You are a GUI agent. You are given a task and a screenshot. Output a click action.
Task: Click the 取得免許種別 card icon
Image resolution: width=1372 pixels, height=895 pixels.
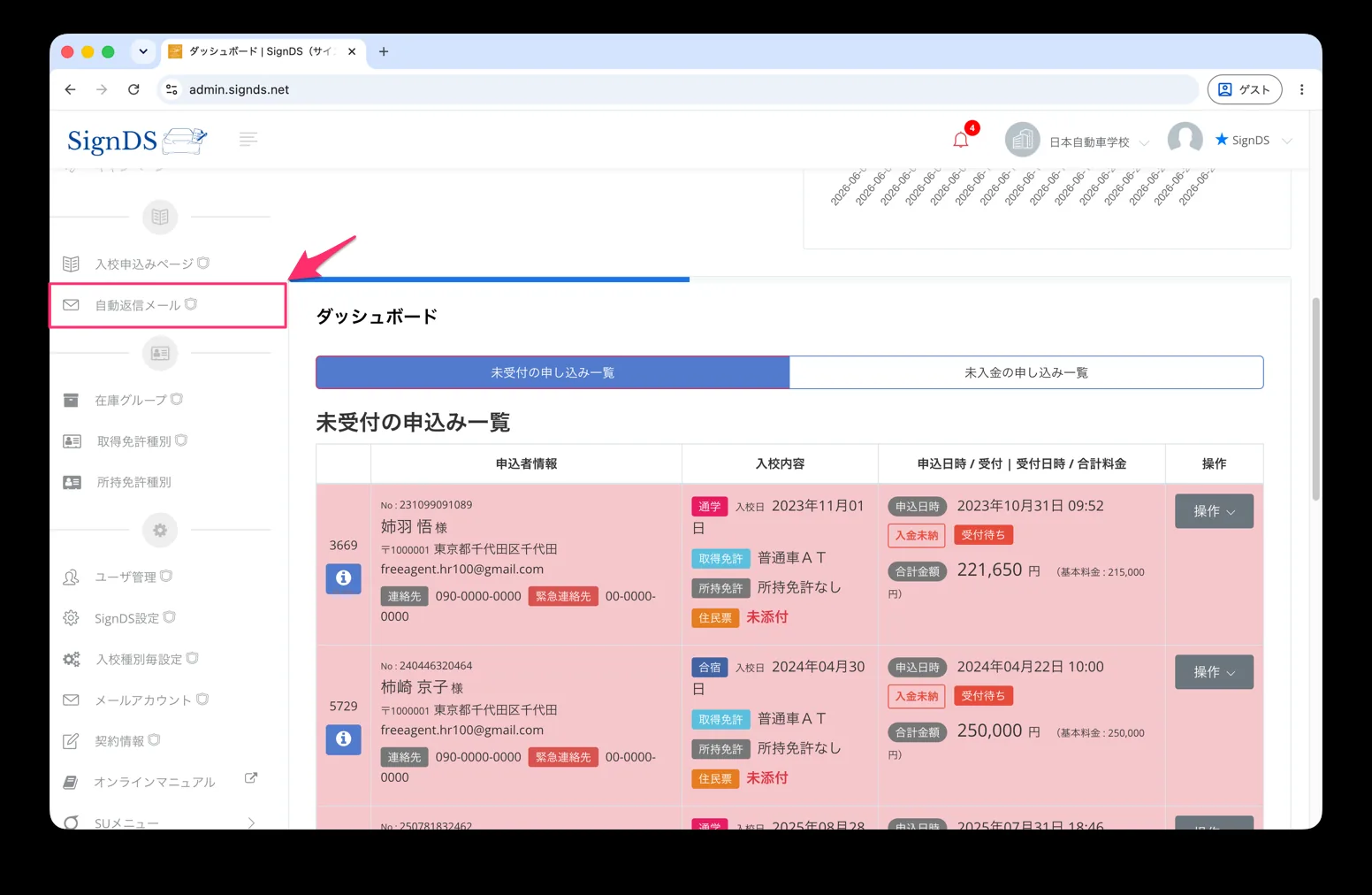[x=72, y=441]
